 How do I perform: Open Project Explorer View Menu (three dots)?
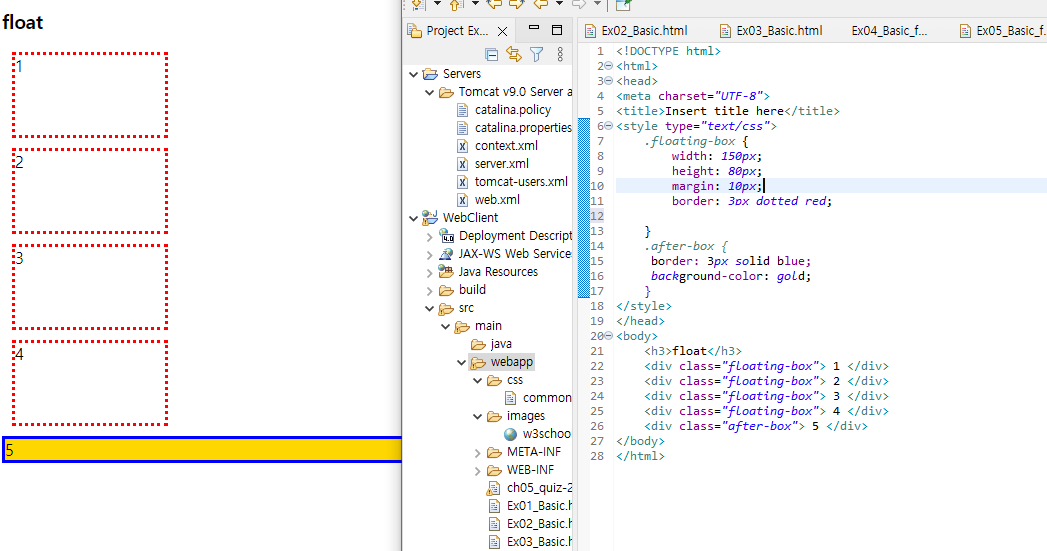point(560,54)
